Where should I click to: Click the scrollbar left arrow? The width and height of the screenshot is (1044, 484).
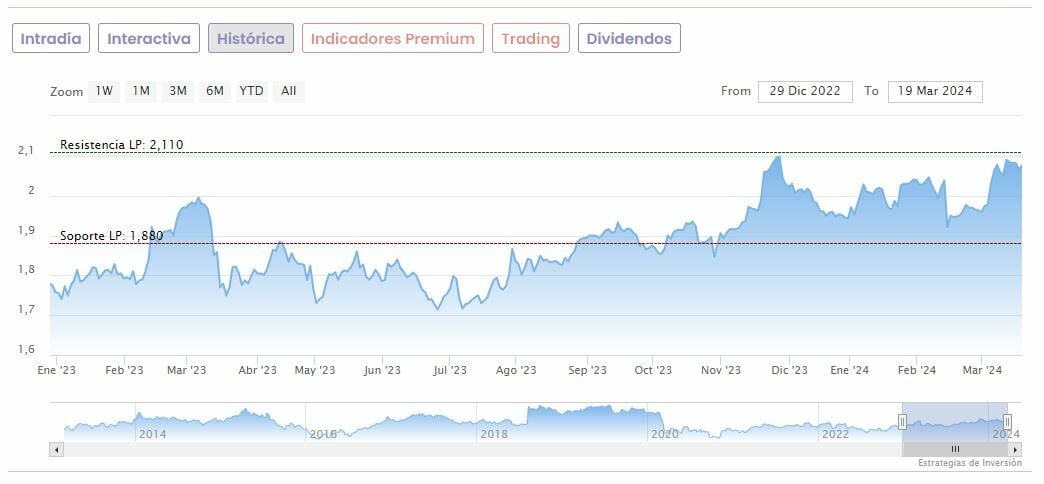[56, 450]
